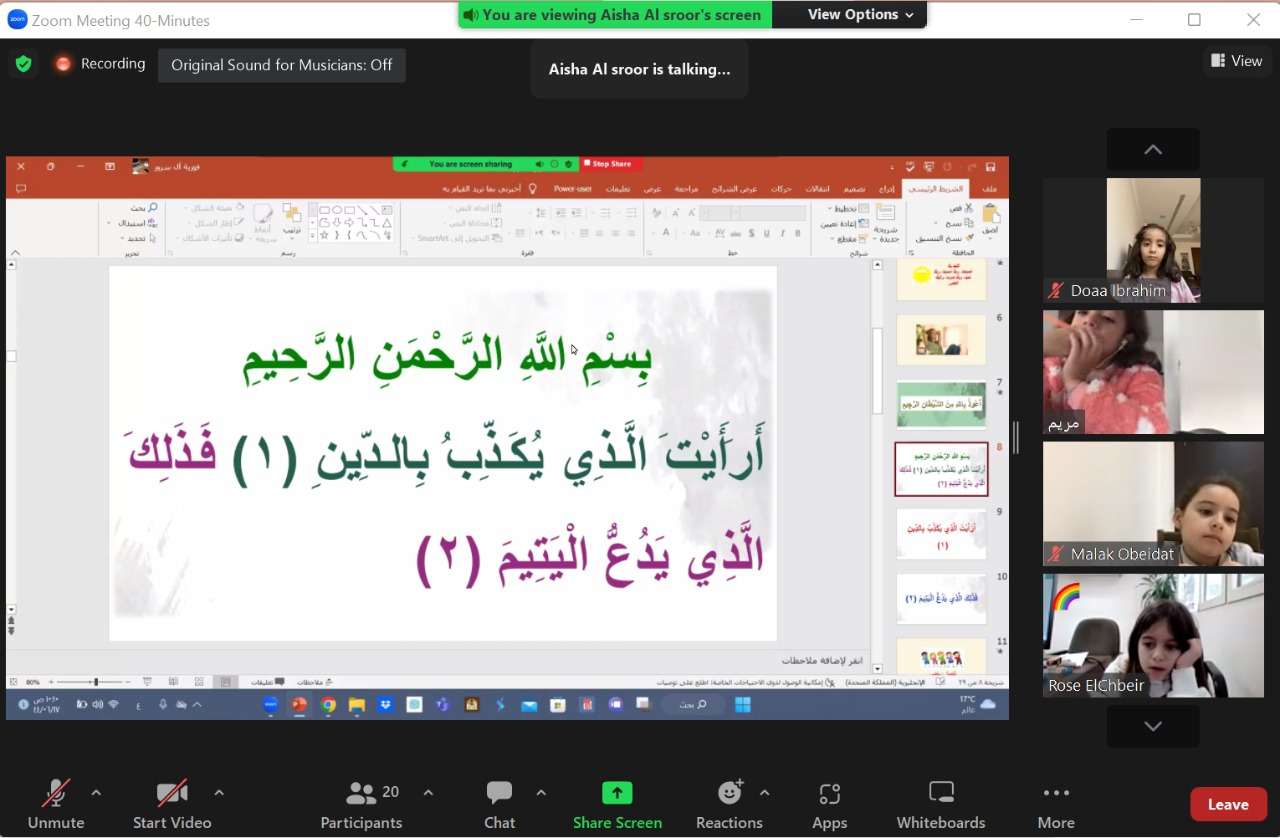Select Malak Obeidat's video tile
This screenshot has width=1280, height=838.
[x=1153, y=504]
